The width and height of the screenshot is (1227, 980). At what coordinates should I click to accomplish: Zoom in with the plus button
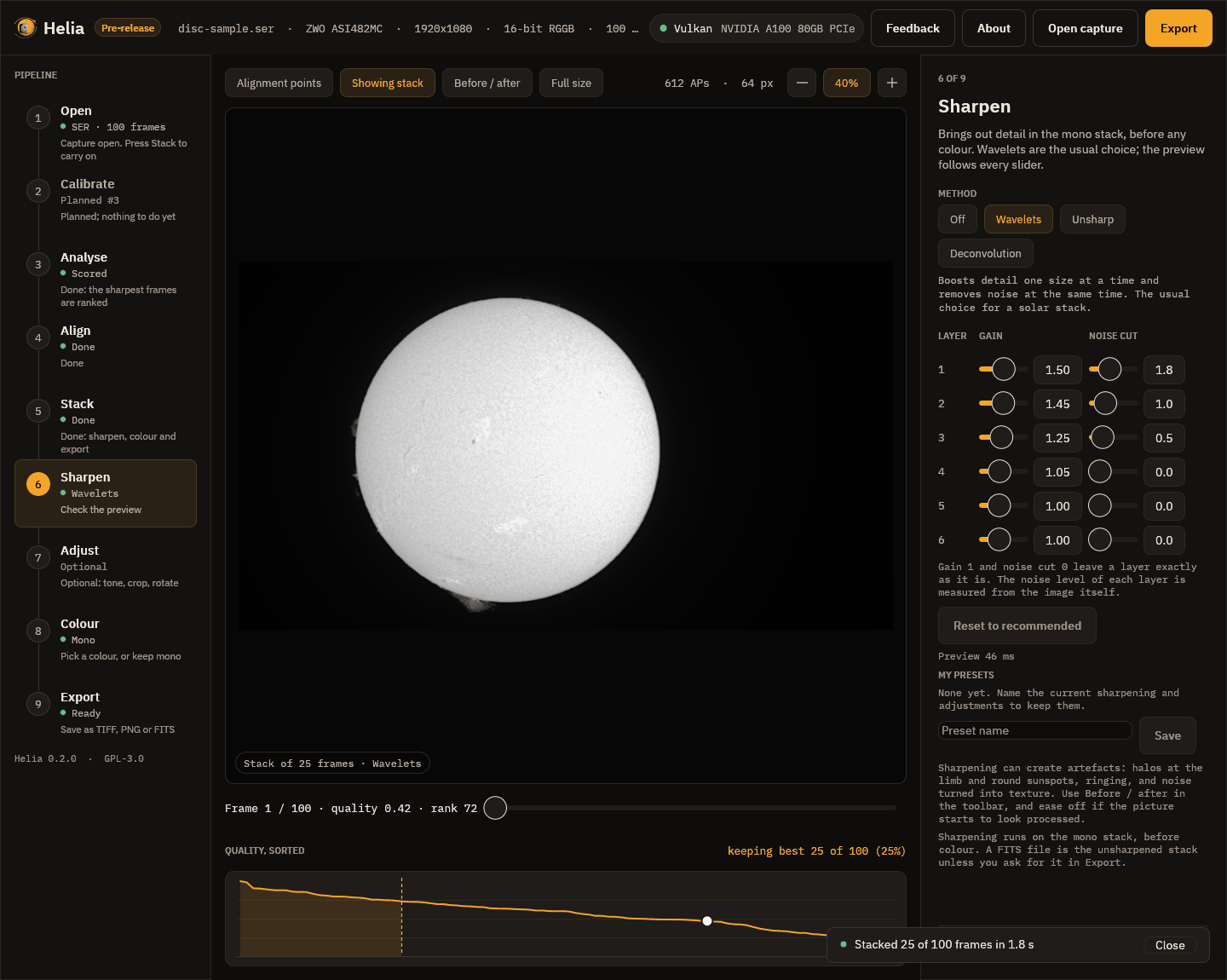pyautogui.click(x=892, y=83)
